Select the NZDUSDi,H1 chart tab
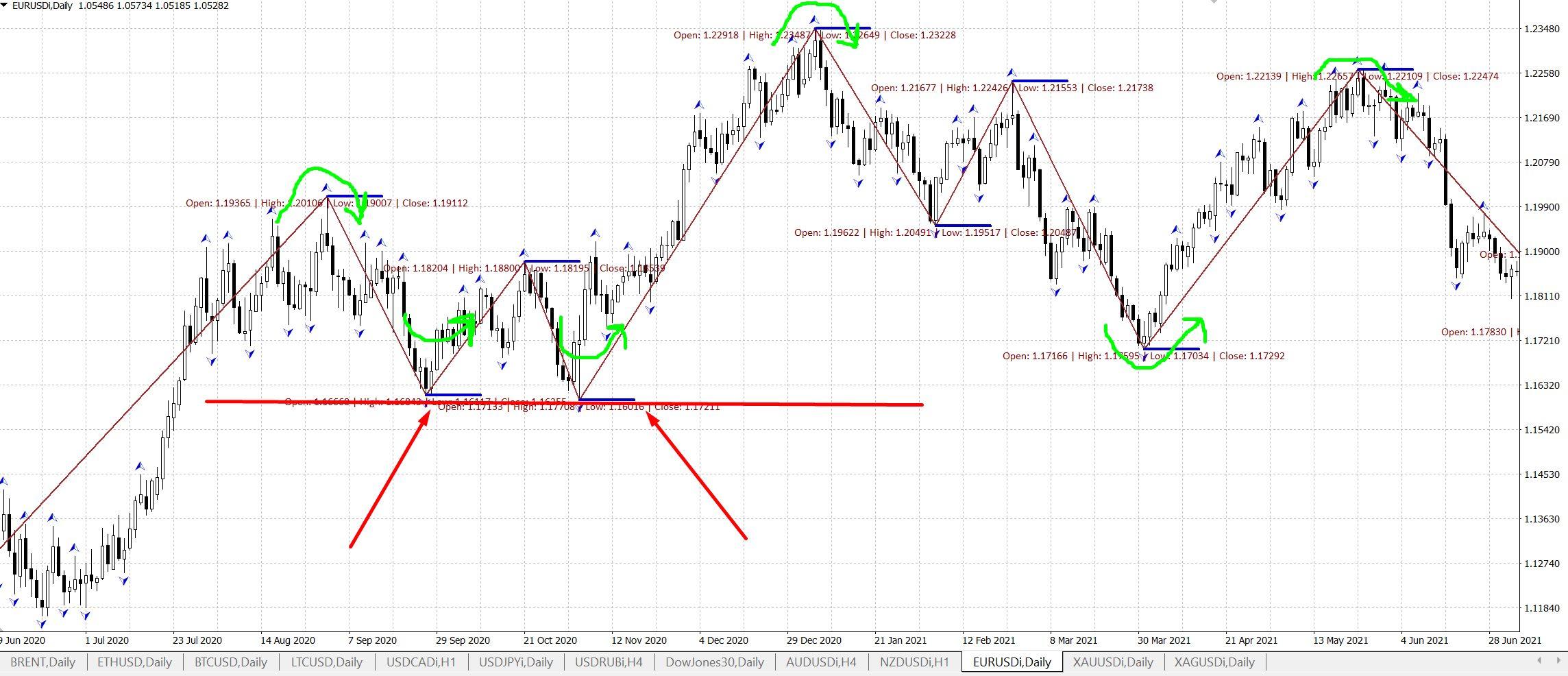Screen dimensions: 1568x676 pyautogui.click(x=914, y=662)
